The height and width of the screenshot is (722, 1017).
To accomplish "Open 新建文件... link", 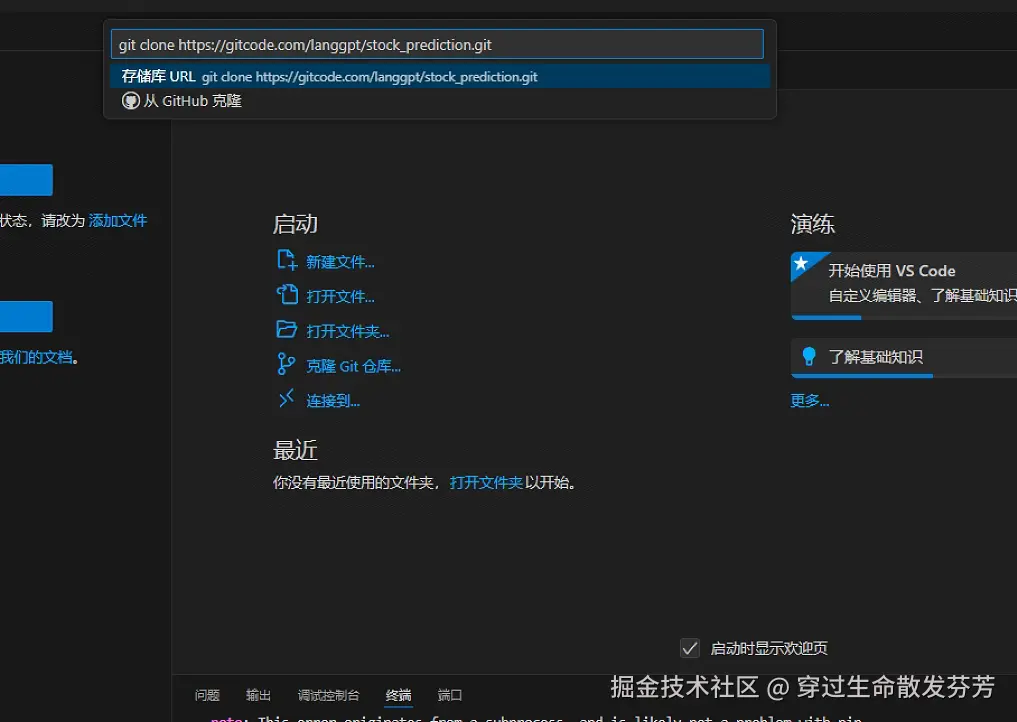I will [340, 262].
